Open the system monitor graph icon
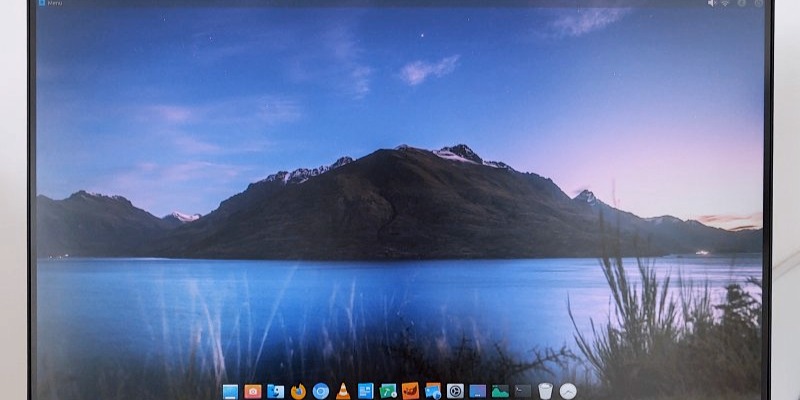 500,391
